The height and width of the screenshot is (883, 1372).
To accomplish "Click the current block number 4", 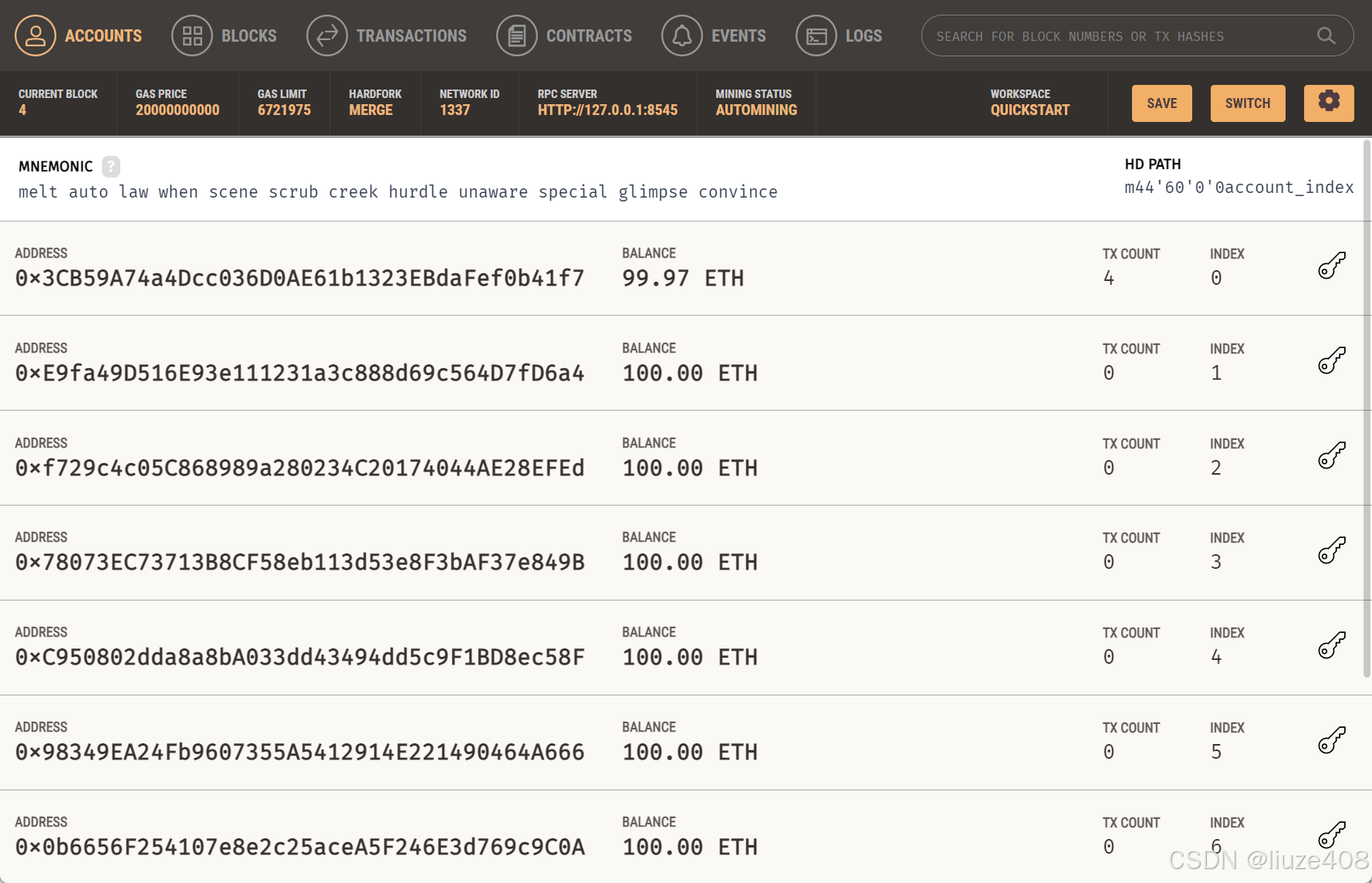I will [x=22, y=110].
